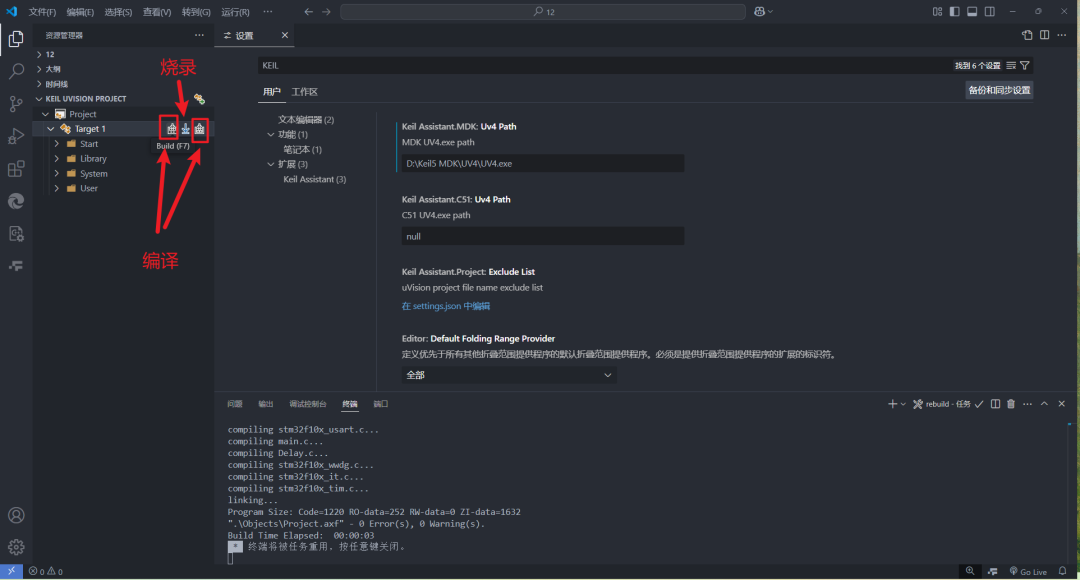Open the Edge tools icon in activity bar
1080x580 pixels.
[16, 200]
